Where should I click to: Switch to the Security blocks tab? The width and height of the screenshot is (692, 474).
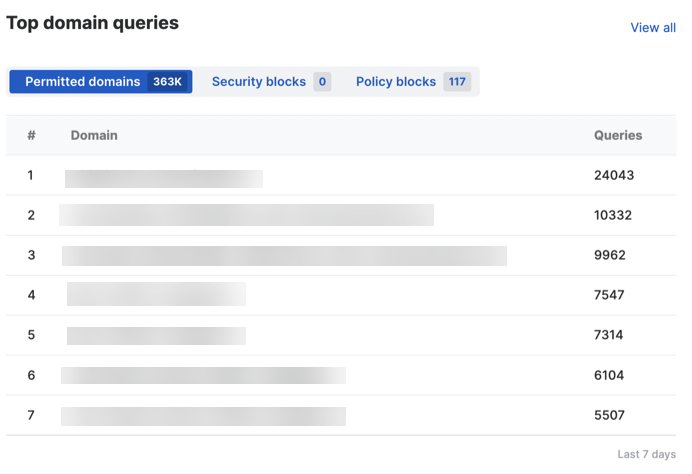[x=258, y=82]
